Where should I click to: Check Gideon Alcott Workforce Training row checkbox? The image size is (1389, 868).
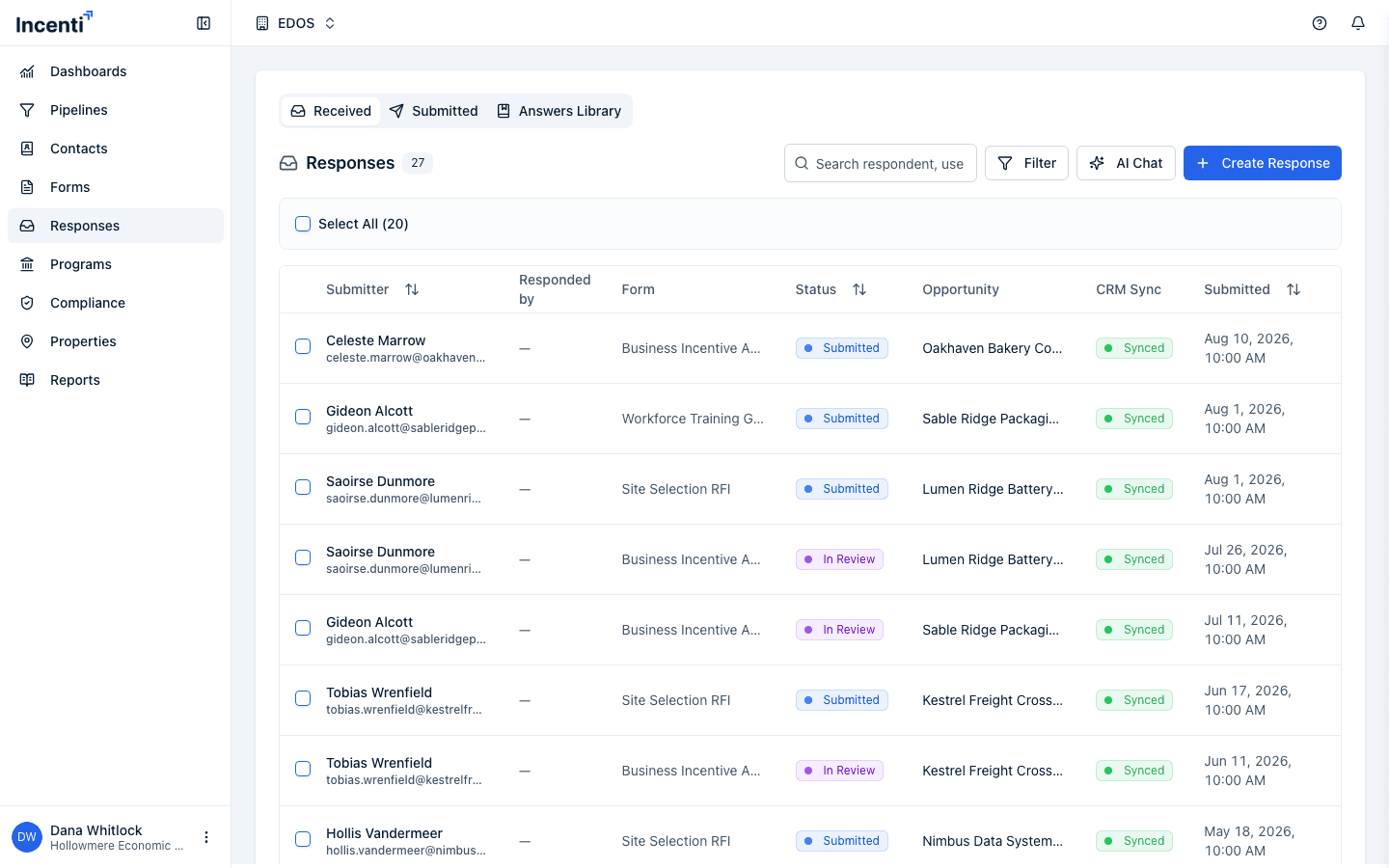(303, 417)
